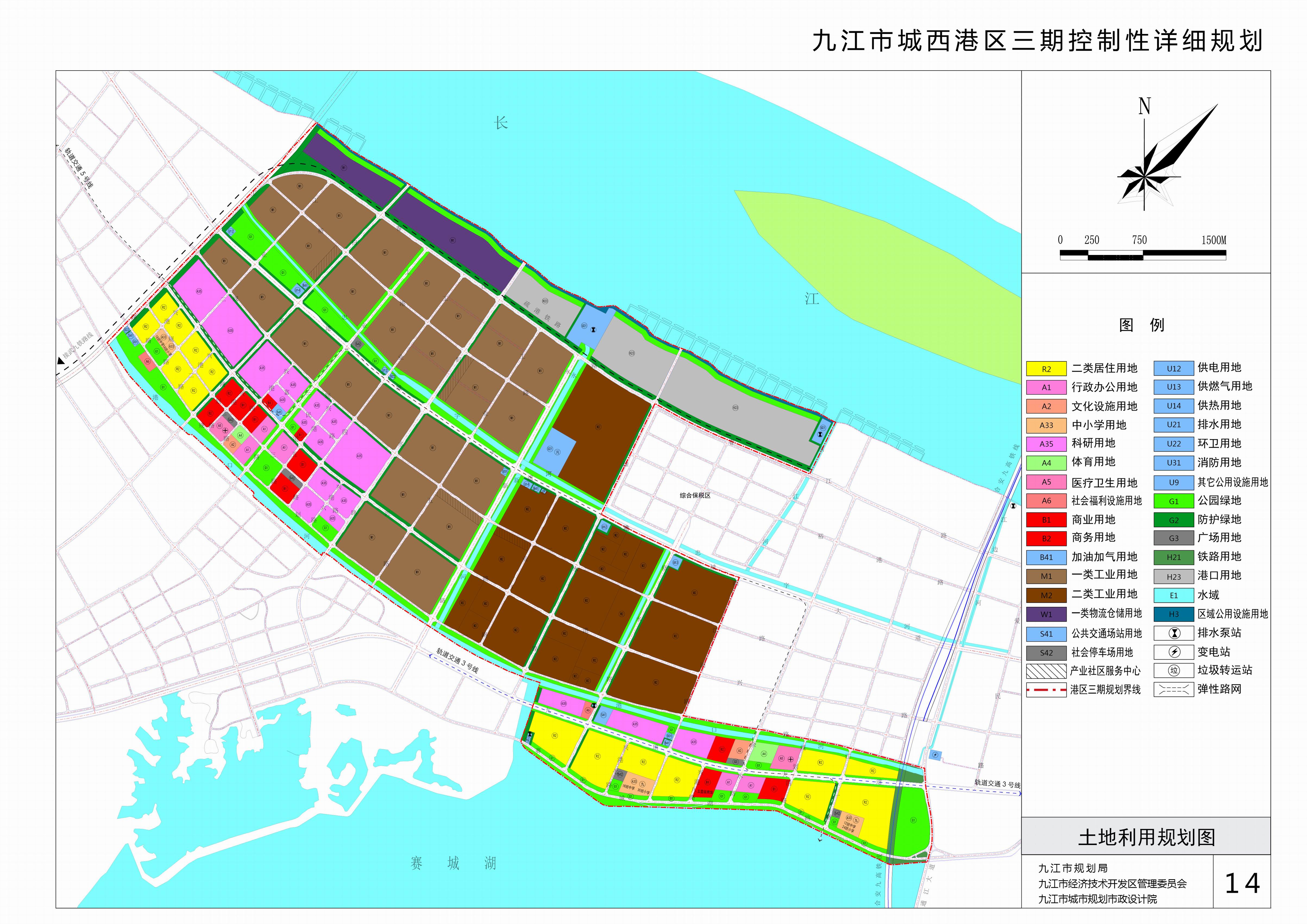Select the U9 other utilities legend swatch
Screen dimensions: 1307x924
(1174, 482)
